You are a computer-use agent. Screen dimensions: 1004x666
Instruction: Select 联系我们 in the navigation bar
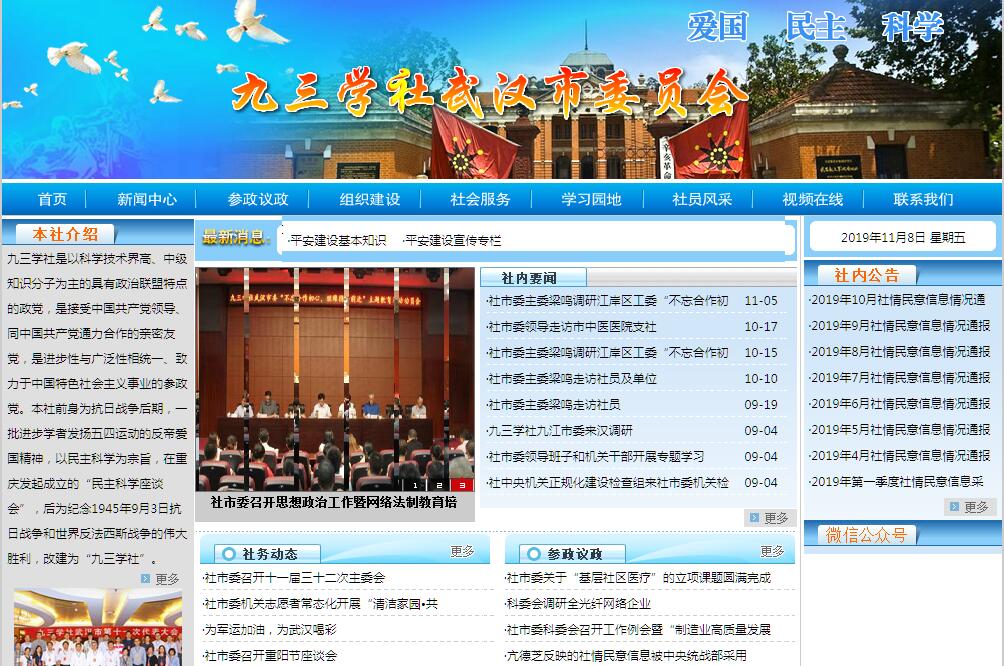tap(923, 199)
